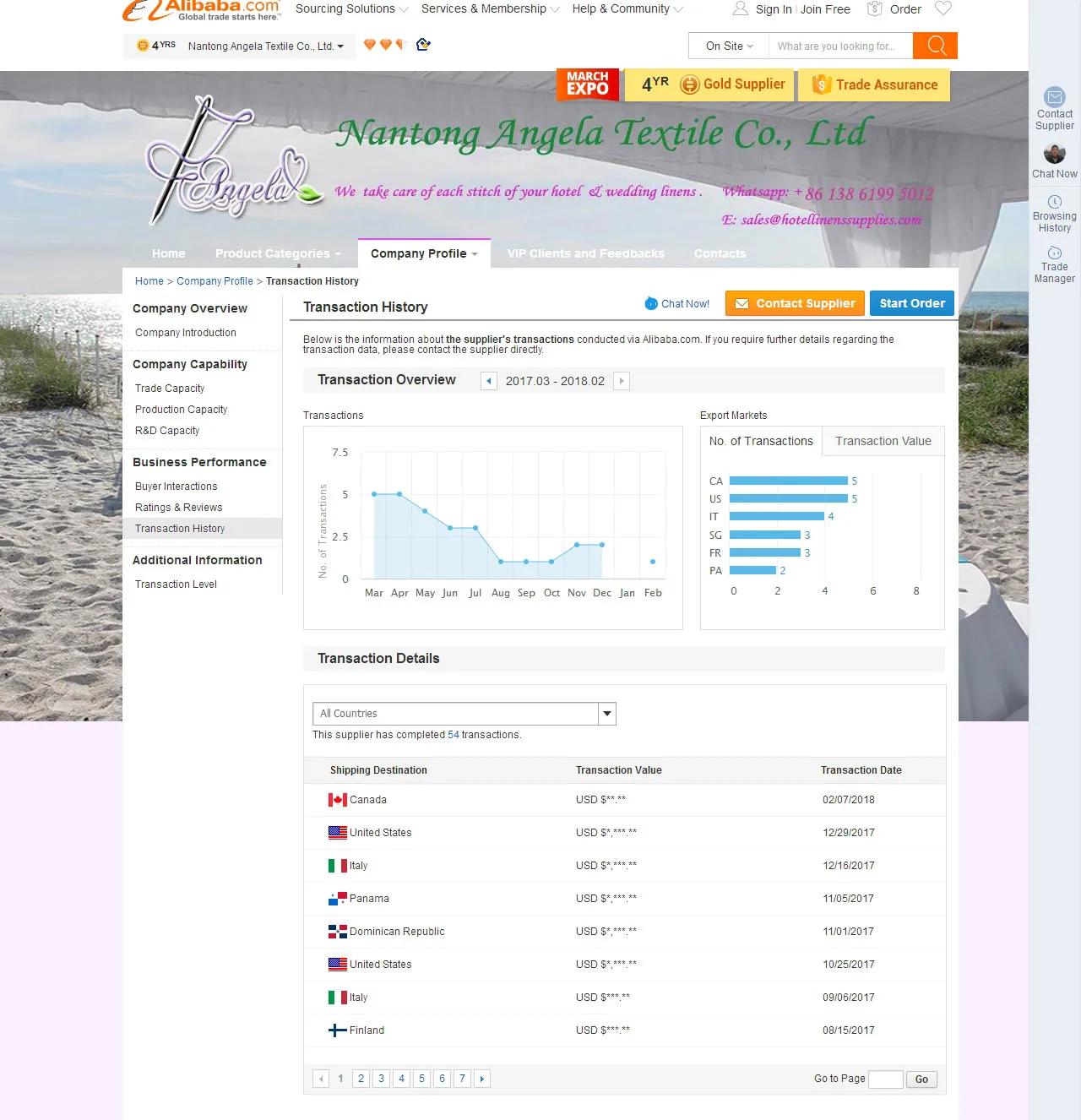Expand Services & Membership menu
1081x1120 pixels.
tap(490, 8)
